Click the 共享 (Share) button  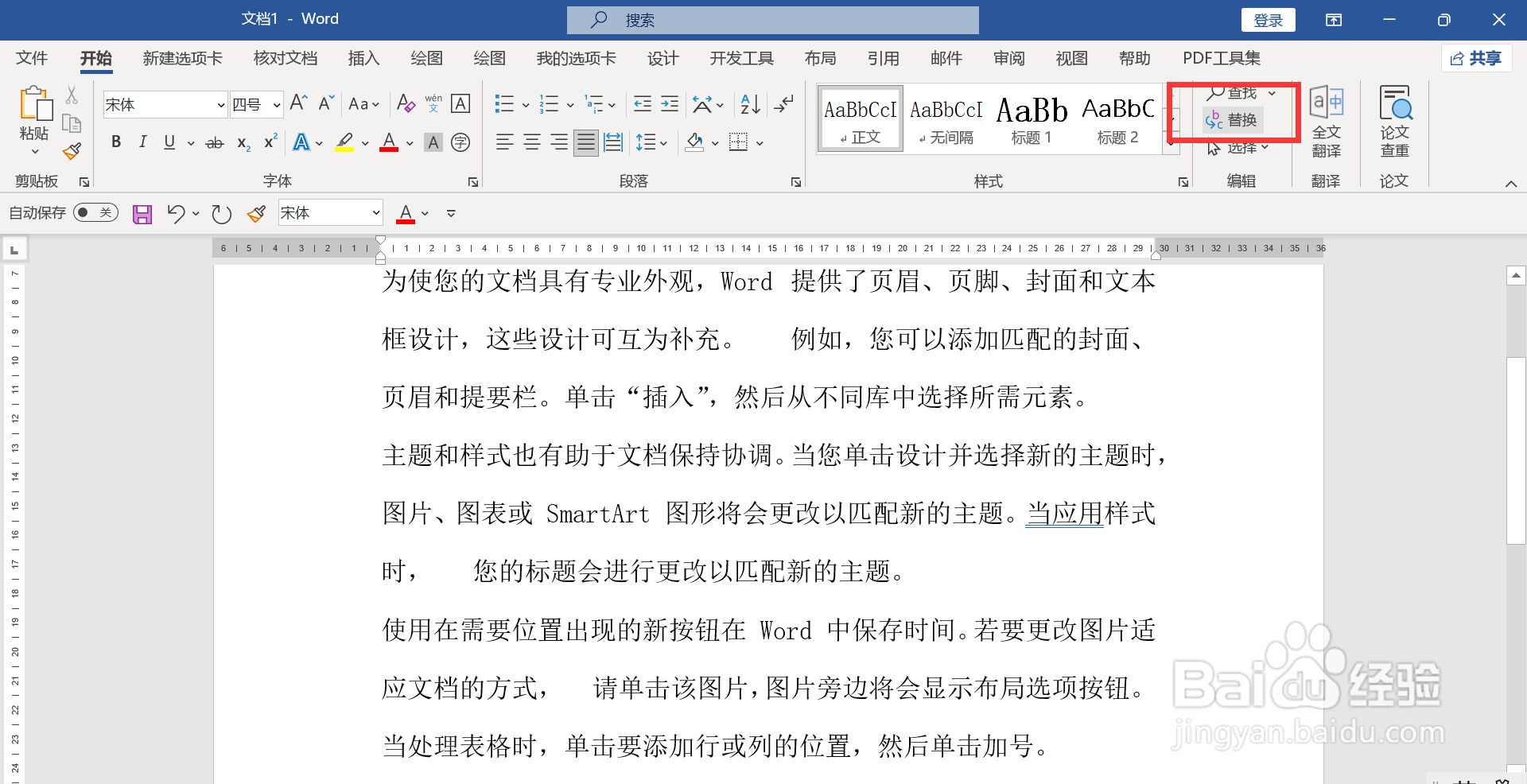(x=1476, y=58)
